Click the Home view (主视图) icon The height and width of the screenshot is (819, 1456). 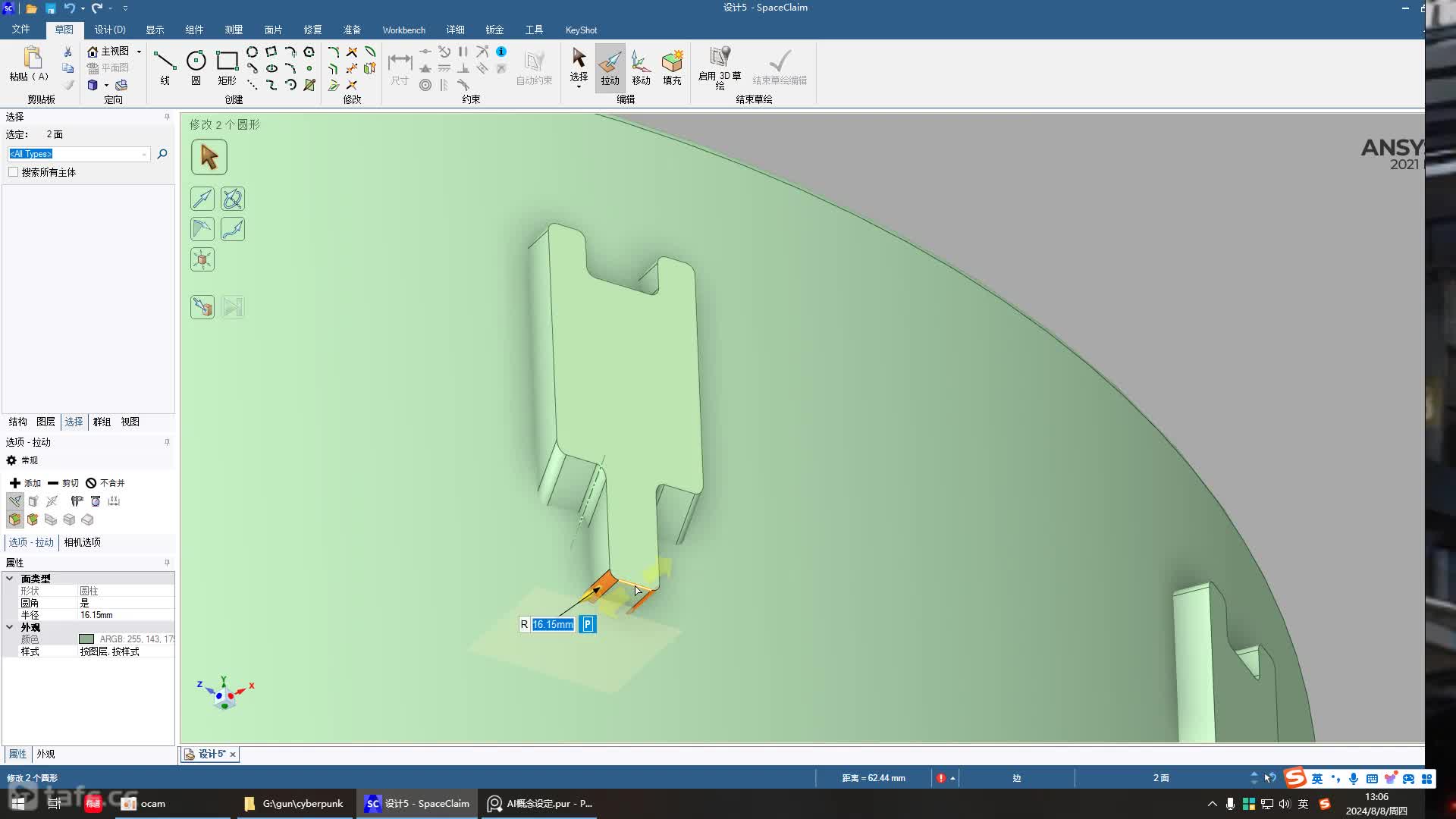point(93,51)
